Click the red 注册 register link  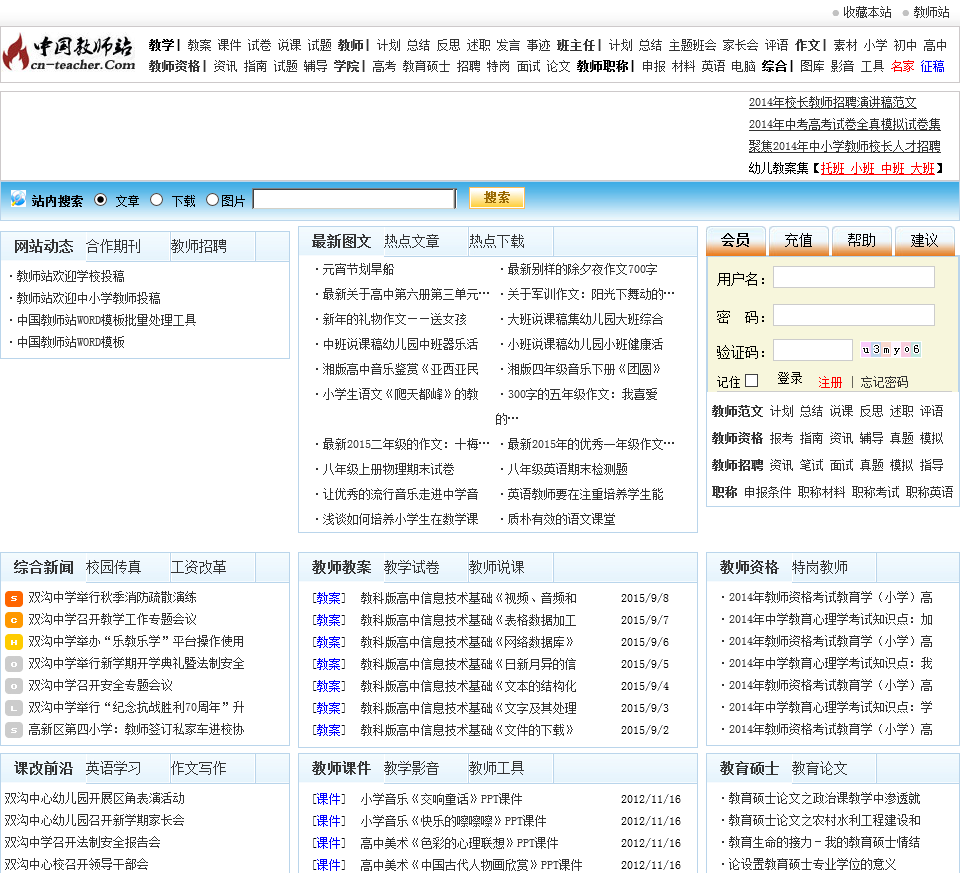(830, 383)
